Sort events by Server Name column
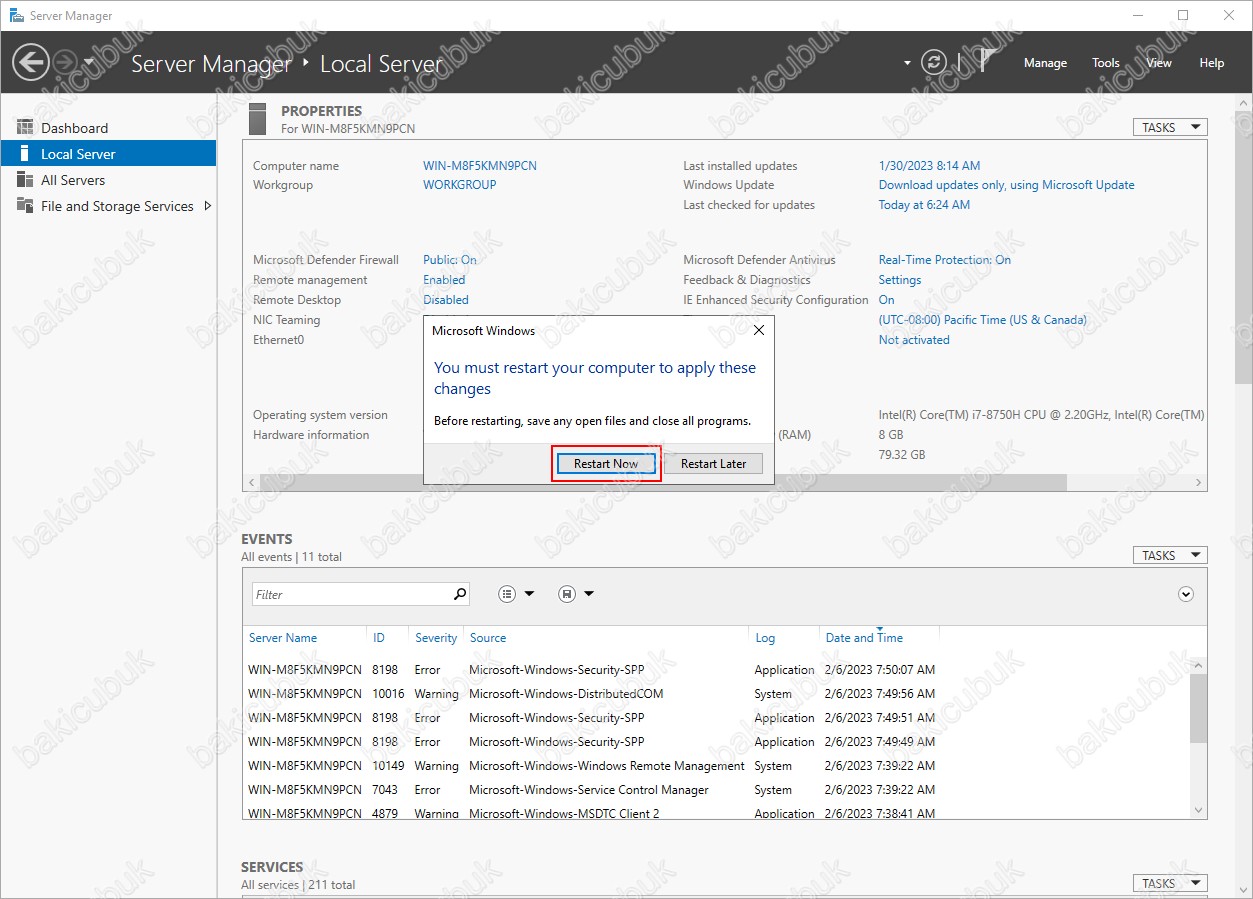 283,638
